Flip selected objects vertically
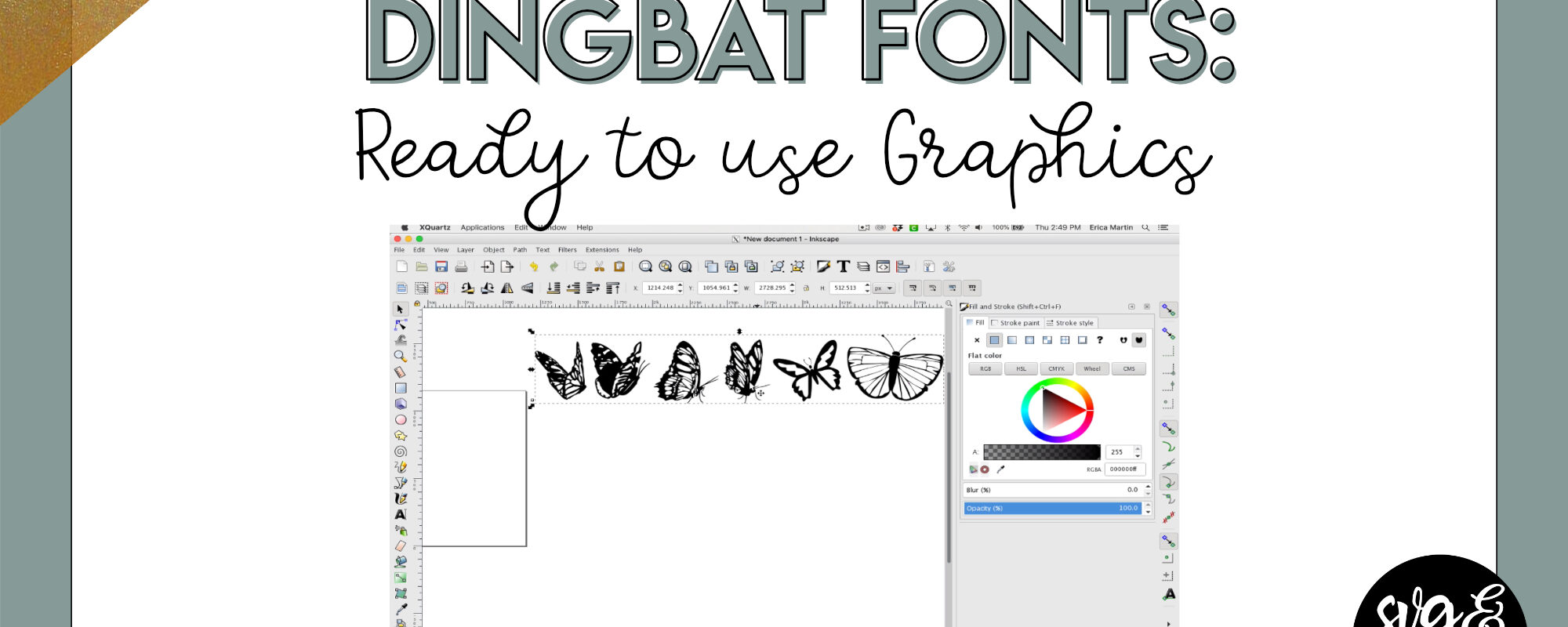 527,288
